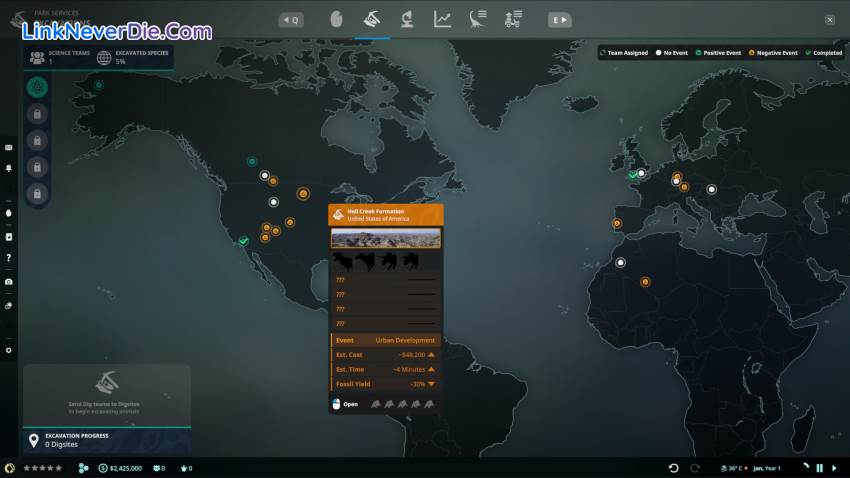850x478 pixels.
Task: Open the Expeditions dig tab
Action: pyautogui.click(x=371, y=19)
